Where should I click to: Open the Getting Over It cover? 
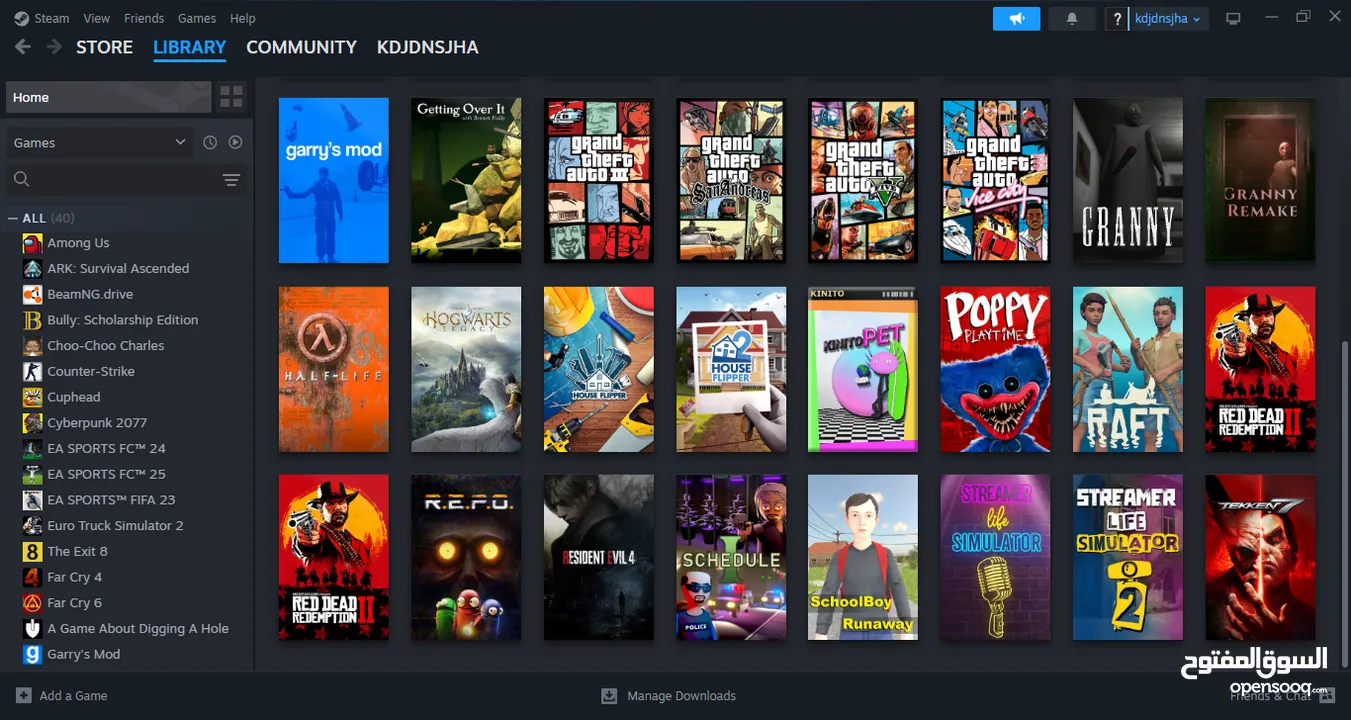point(466,180)
